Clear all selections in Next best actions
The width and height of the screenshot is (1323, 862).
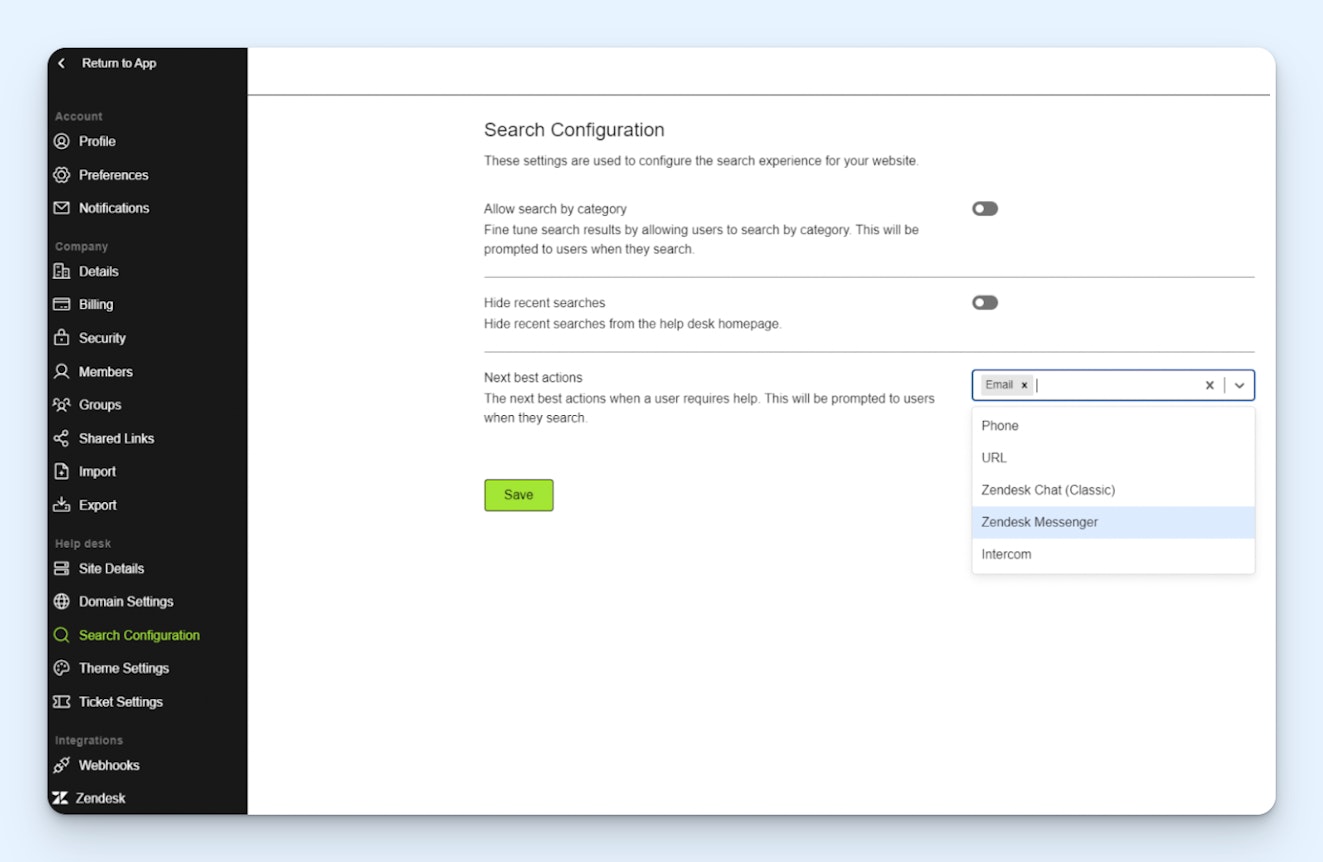click(x=1209, y=385)
